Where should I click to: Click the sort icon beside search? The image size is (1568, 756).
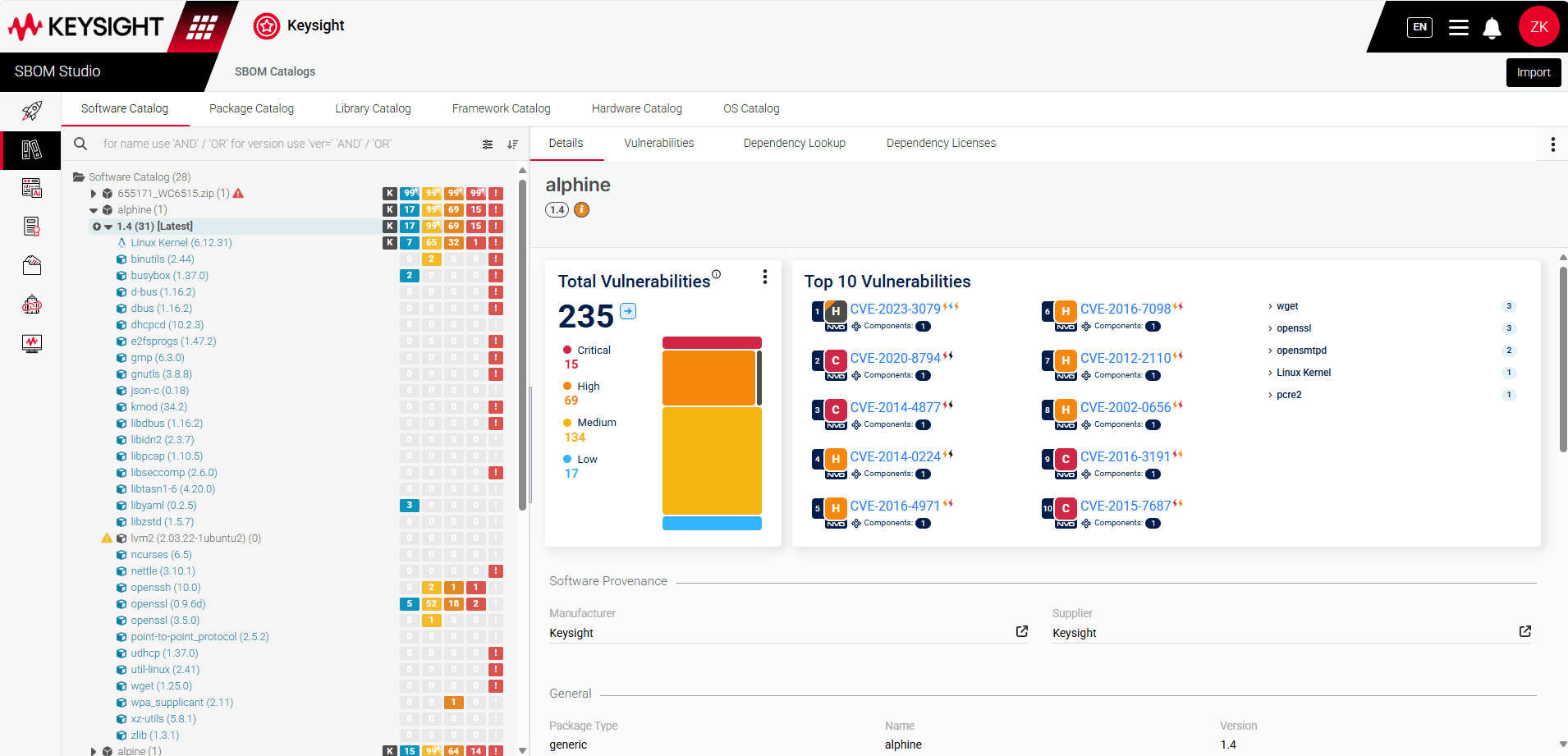(513, 144)
